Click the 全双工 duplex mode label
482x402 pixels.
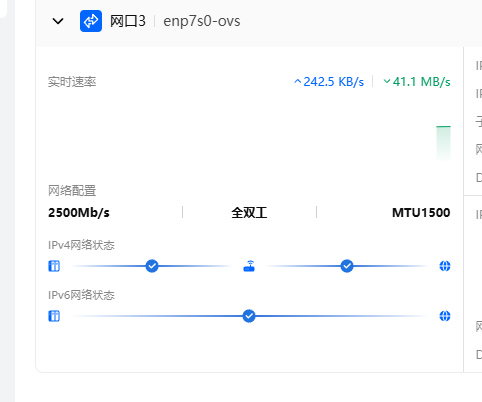click(249, 213)
